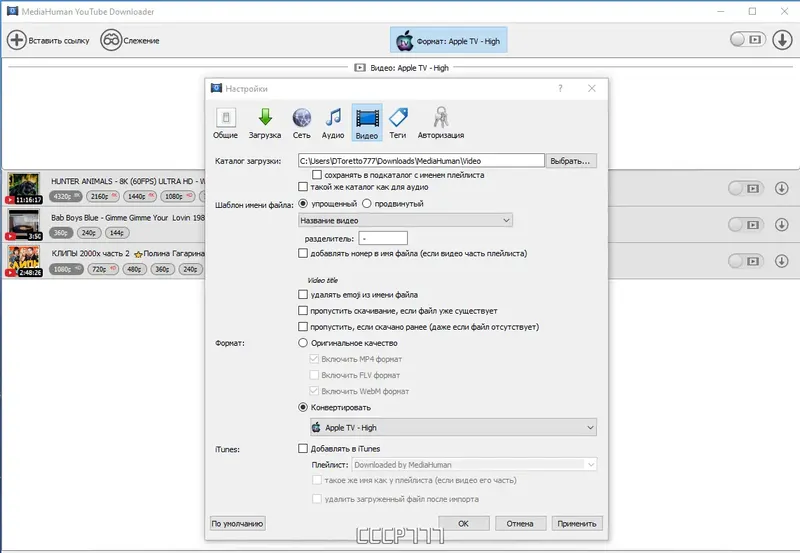
Task: Click download arrow for the HUNTER ANIMALS video
Action: (x=782, y=188)
